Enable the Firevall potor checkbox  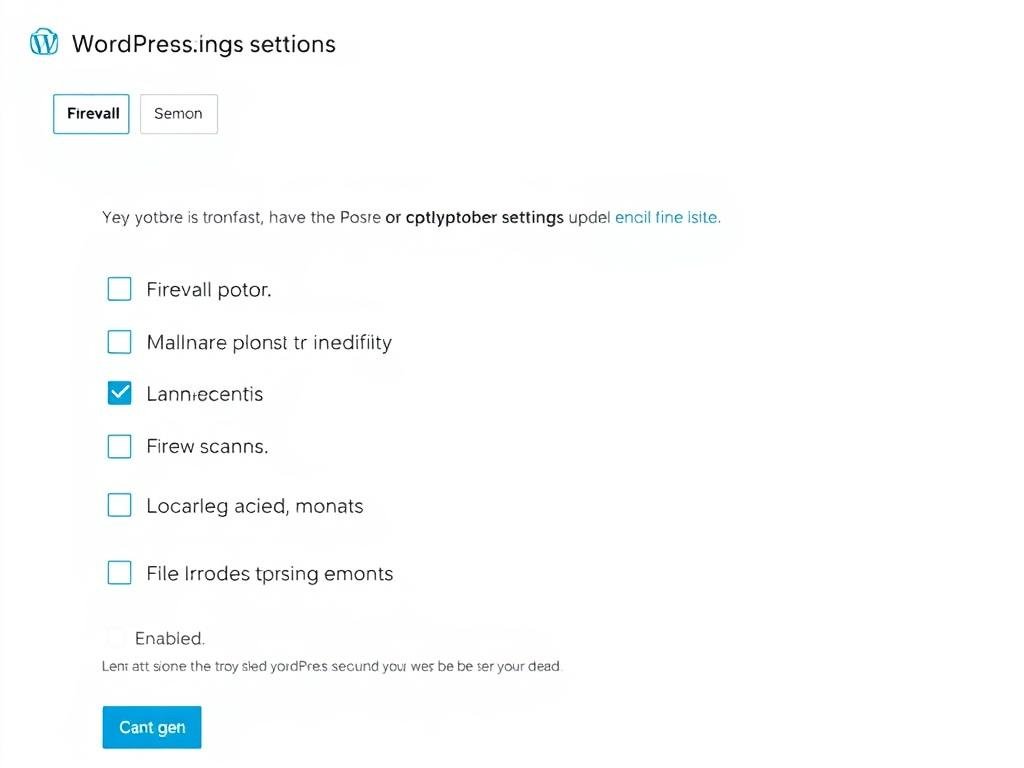(119, 288)
